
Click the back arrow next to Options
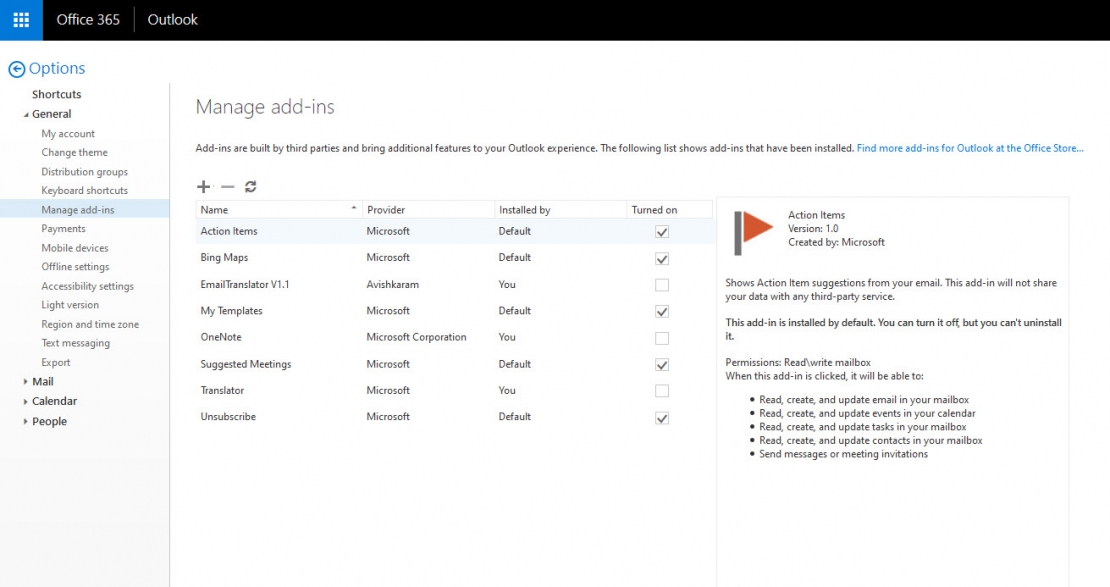click(18, 68)
